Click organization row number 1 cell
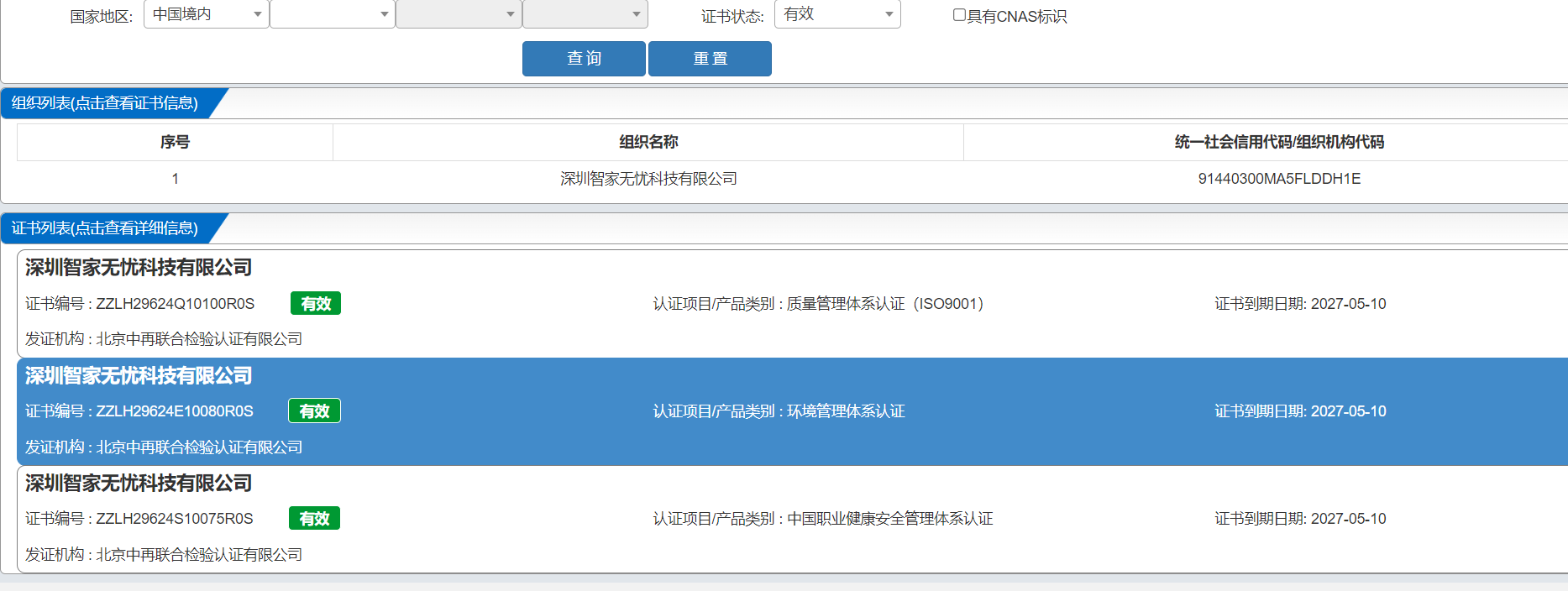The image size is (1568, 591). (x=175, y=179)
